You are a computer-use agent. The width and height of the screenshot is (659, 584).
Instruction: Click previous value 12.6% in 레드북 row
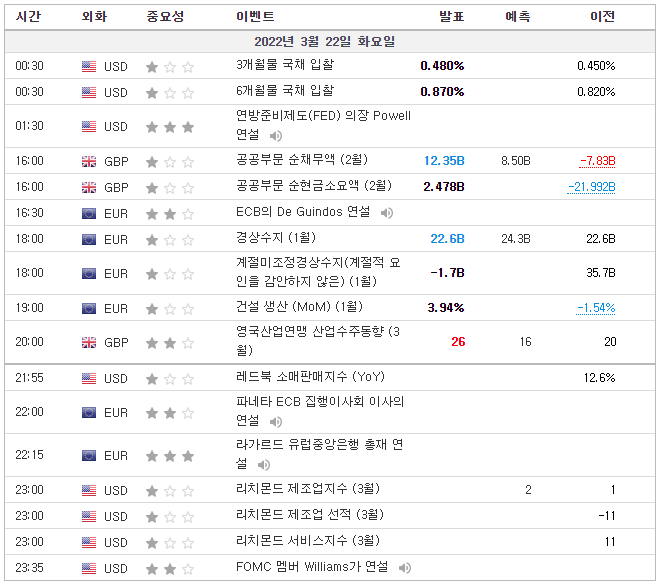[x=599, y=378]
